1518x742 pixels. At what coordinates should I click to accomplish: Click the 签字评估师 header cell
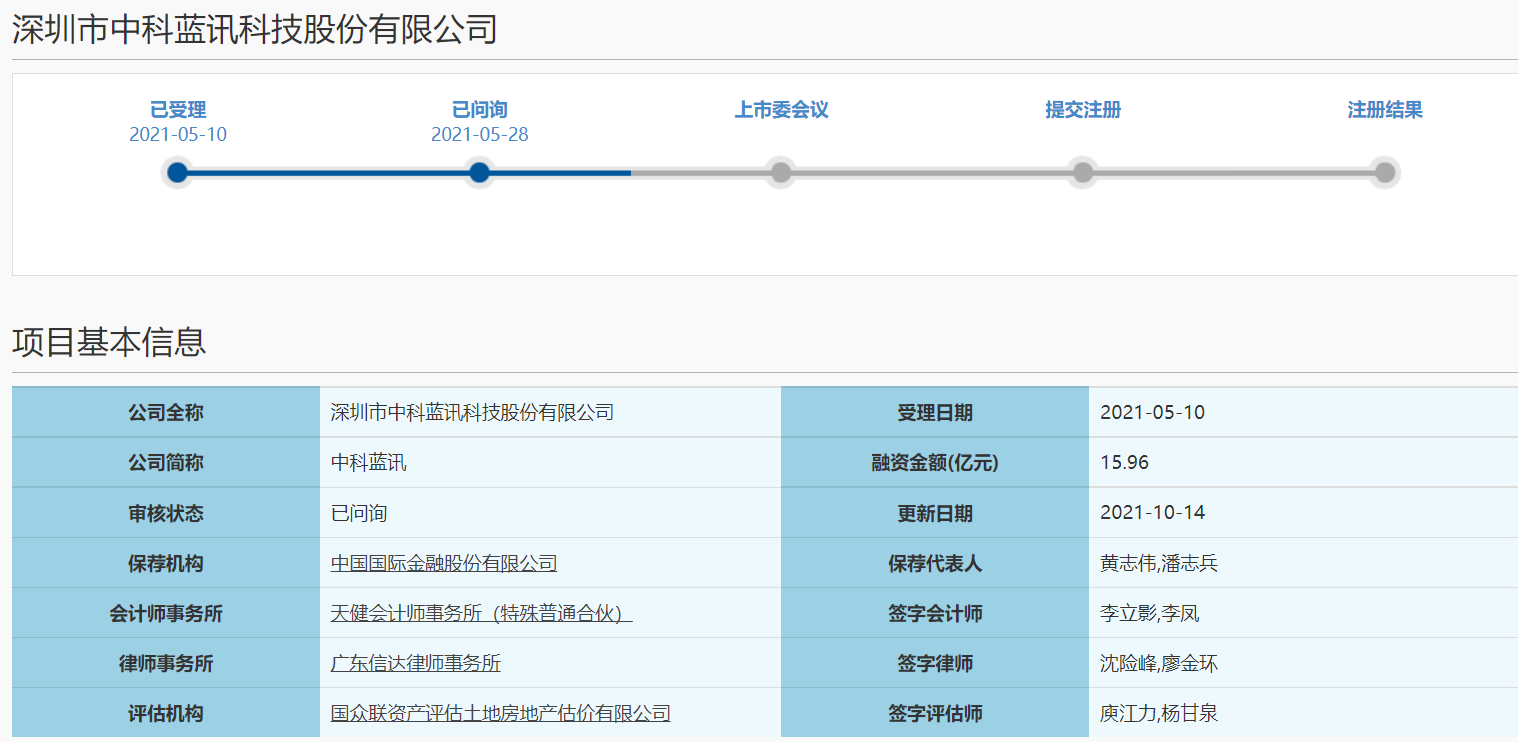935,713
